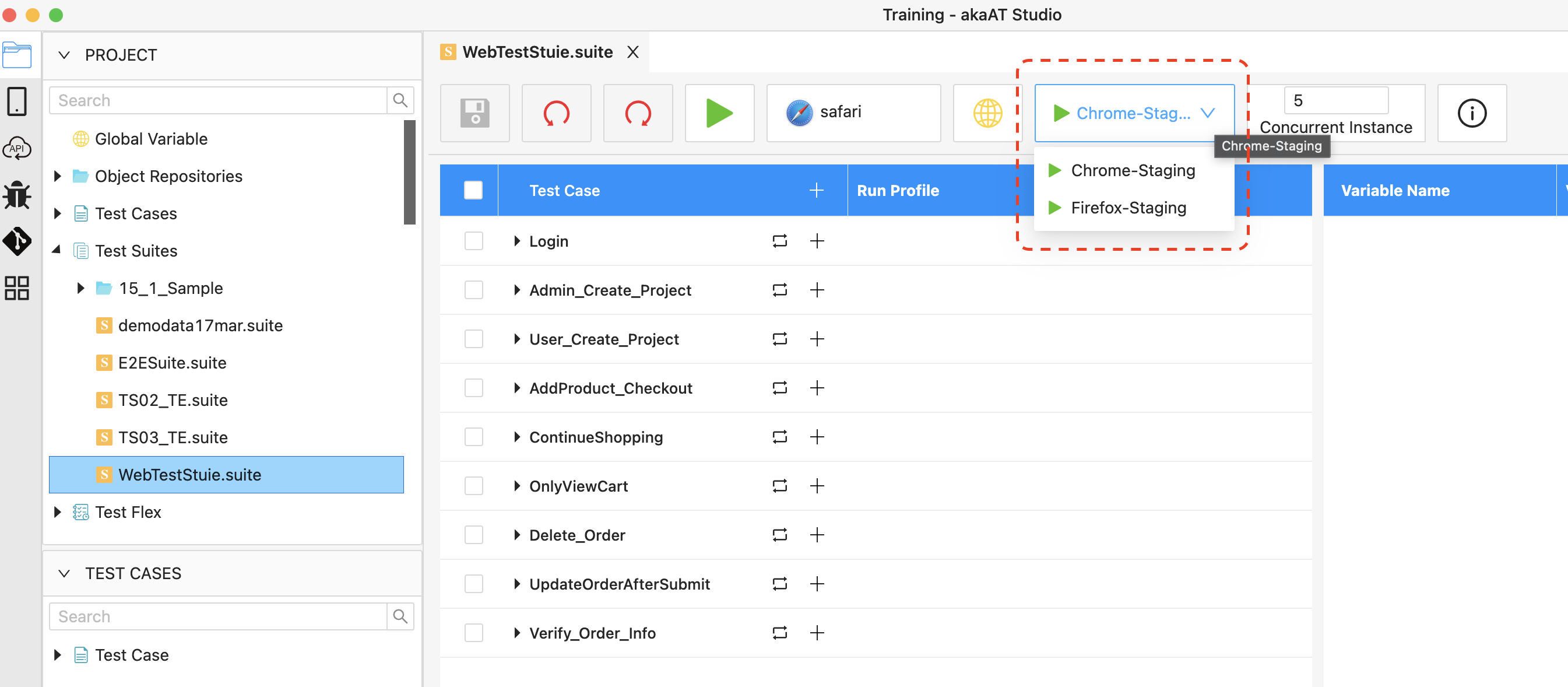The height and width of the screenshot is (687, 1568).
Task: Check the OnlyViewCart checkbox
Action: pyautogui.click(x=473, y=486)
